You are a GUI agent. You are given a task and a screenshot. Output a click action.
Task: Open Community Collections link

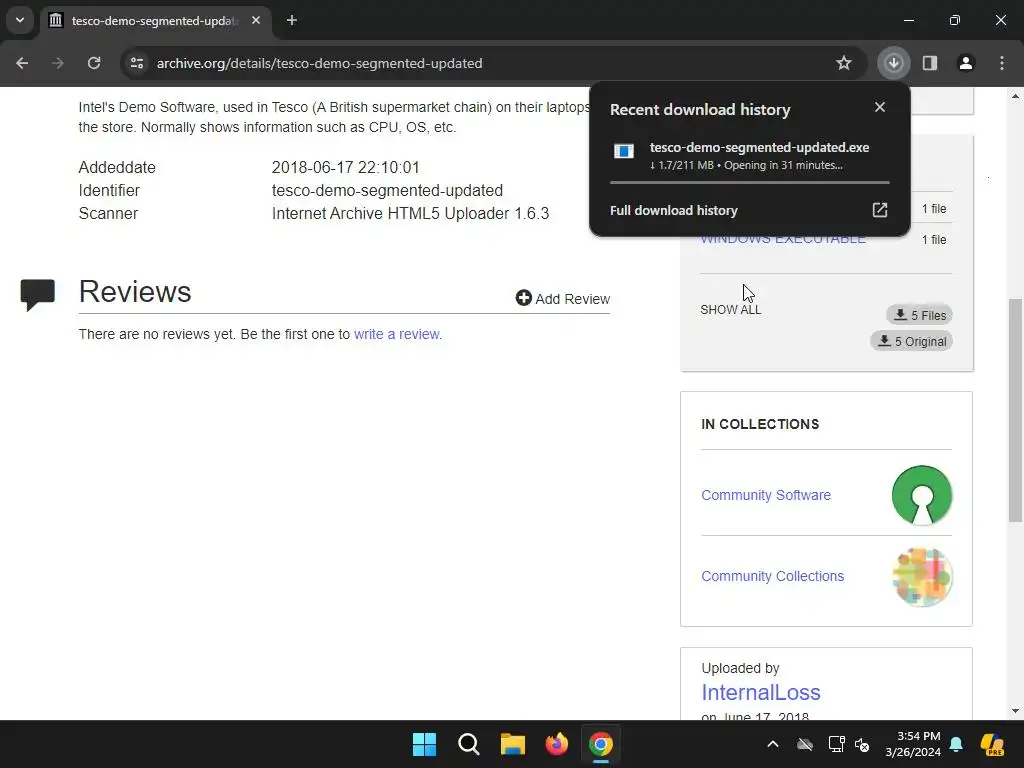pos(773,576)
